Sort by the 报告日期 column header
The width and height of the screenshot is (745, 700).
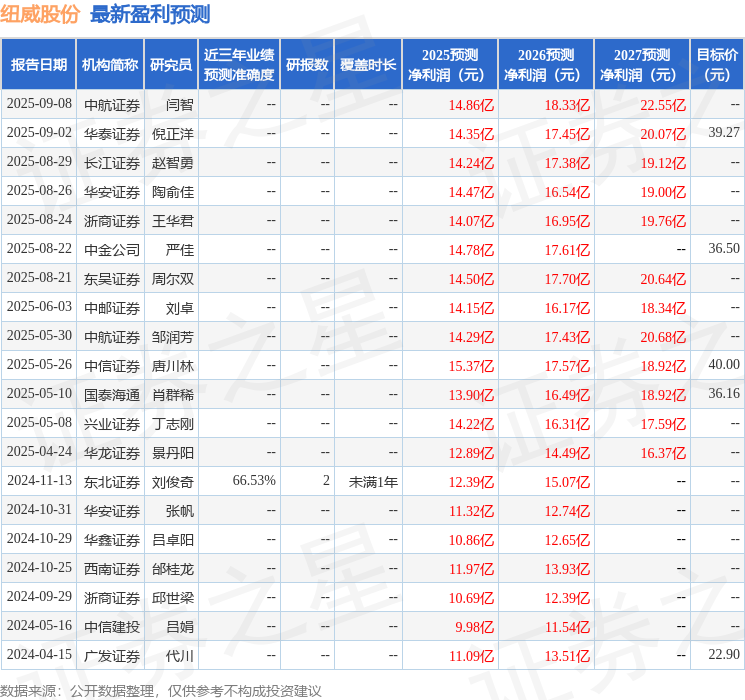pos(39,65)
